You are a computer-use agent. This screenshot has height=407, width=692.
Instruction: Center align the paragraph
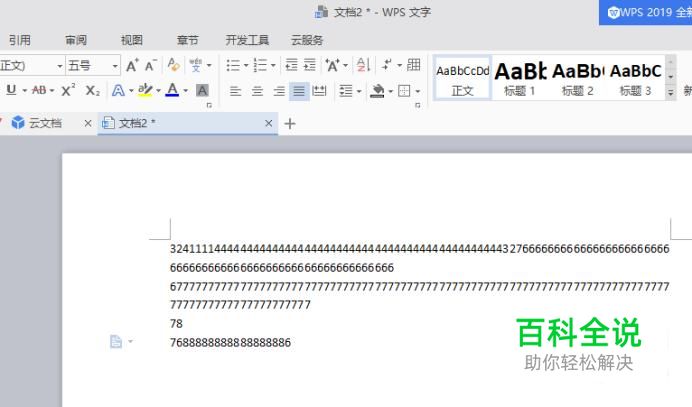[257, 91]
